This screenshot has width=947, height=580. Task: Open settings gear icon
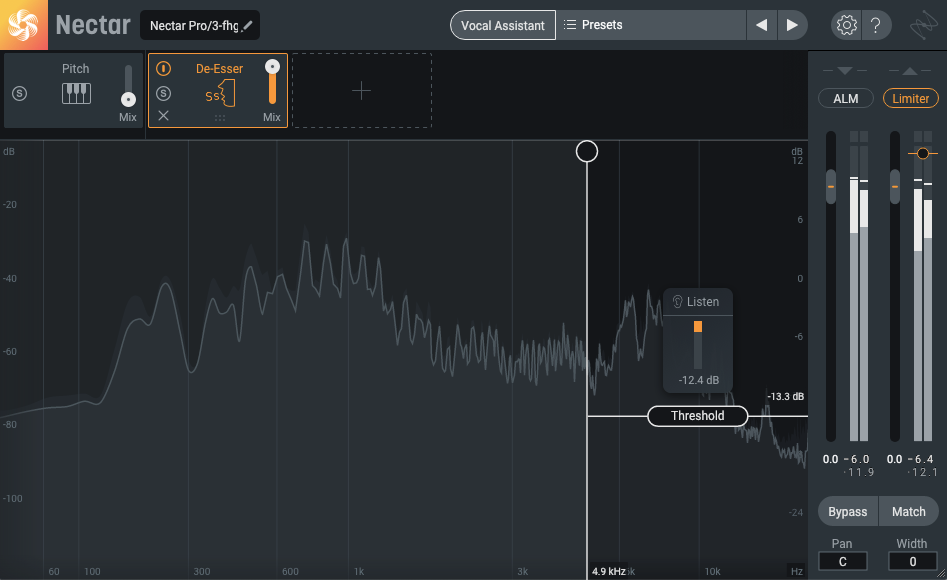[846, 25]
